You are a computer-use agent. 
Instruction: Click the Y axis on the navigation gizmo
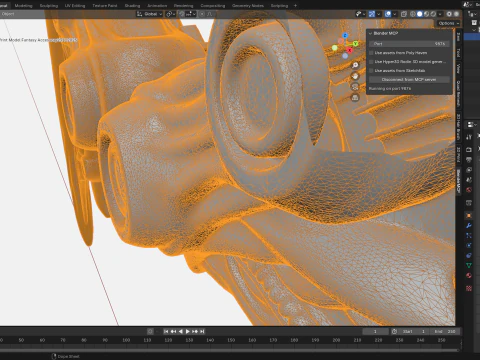click(x=355, y=43)
